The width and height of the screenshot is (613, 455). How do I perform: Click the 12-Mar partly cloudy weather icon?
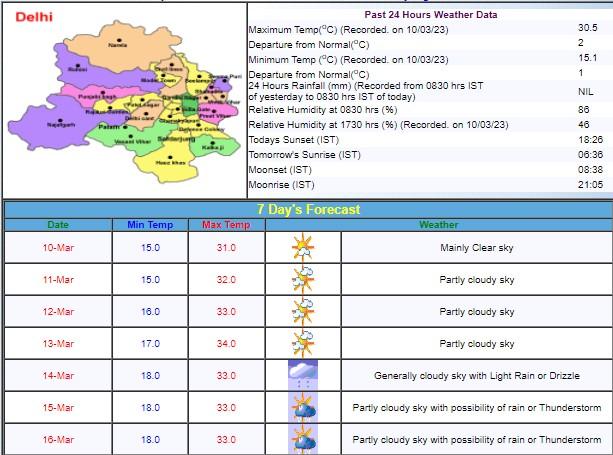pyautogui.click(x=303, y=311)
